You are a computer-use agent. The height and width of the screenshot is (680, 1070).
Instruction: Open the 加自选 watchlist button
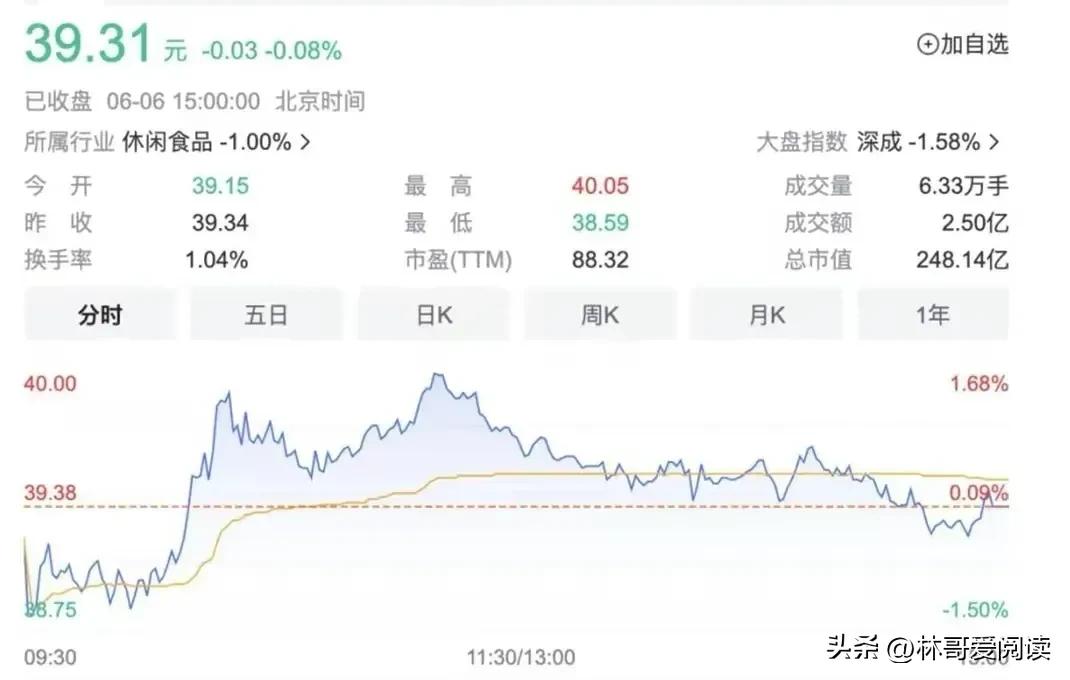965,46
